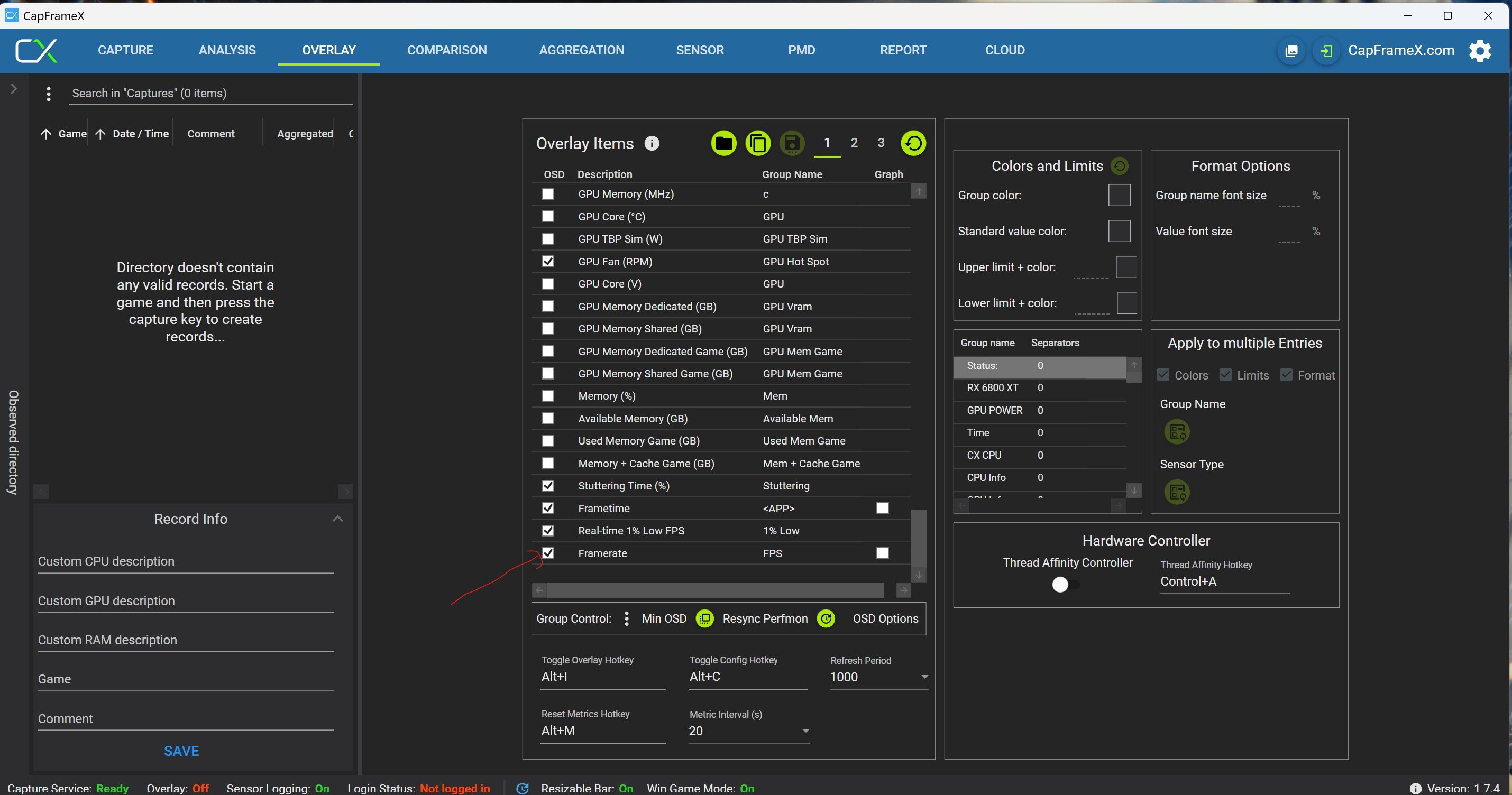Screen dimensions: 1512x795
Task: Open the settings gear icon
Action: pos(1480,50)
